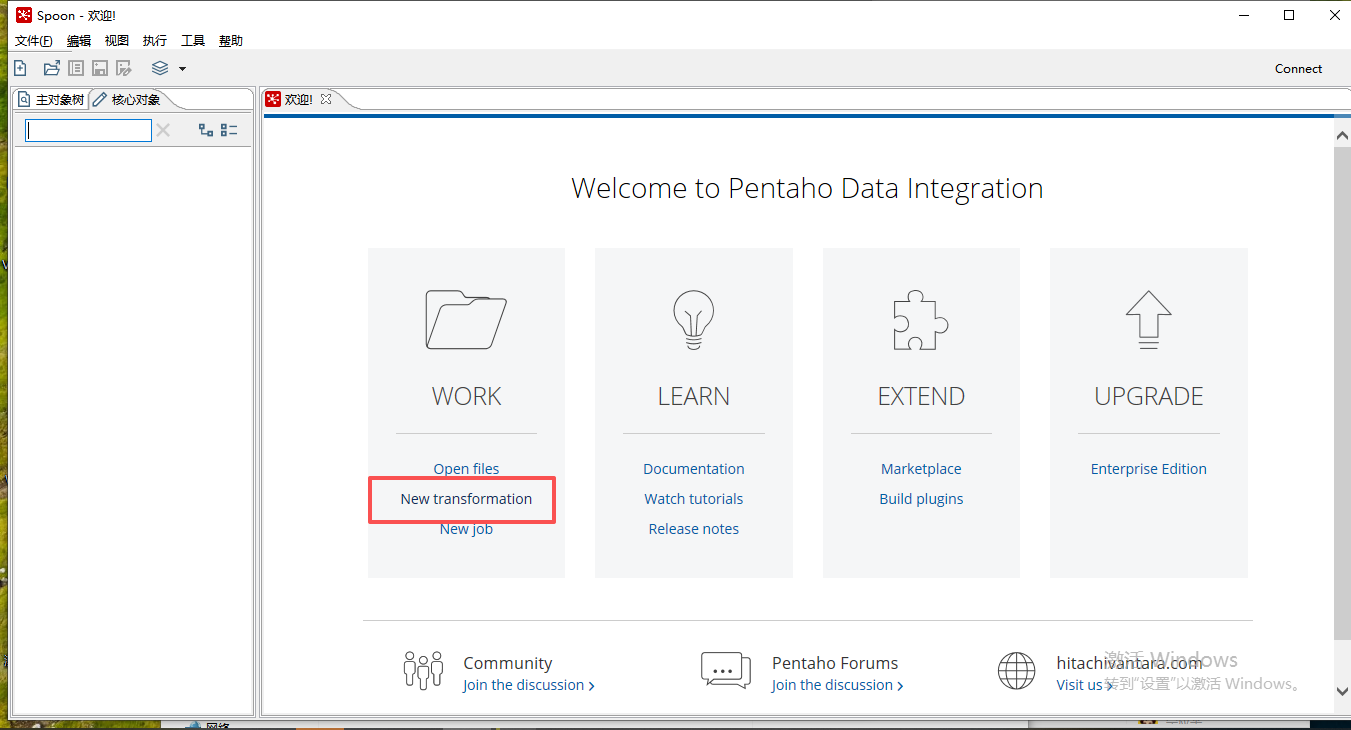This screenshot has width=1351, height=730.
Task: Click the scrollbar down arrow
Action: pyautogui.click(x=1342, y=690)
